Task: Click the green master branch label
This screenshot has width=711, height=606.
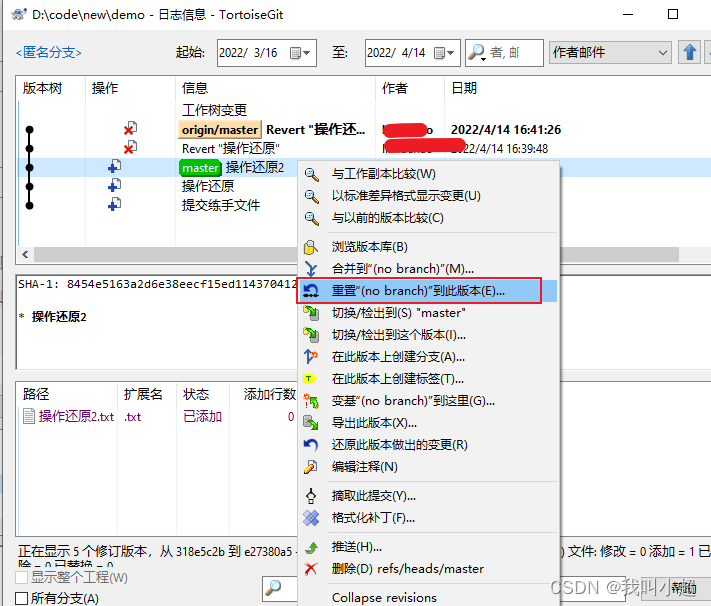Action: click(200, 168)
